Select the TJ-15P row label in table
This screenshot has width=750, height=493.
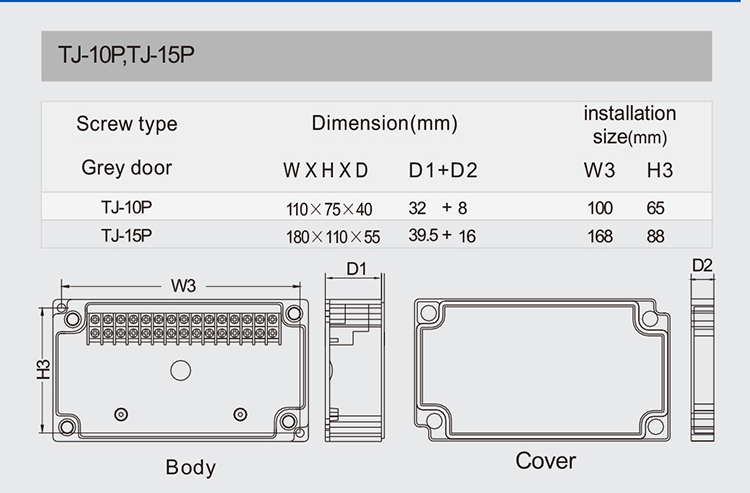coord(126,236)
